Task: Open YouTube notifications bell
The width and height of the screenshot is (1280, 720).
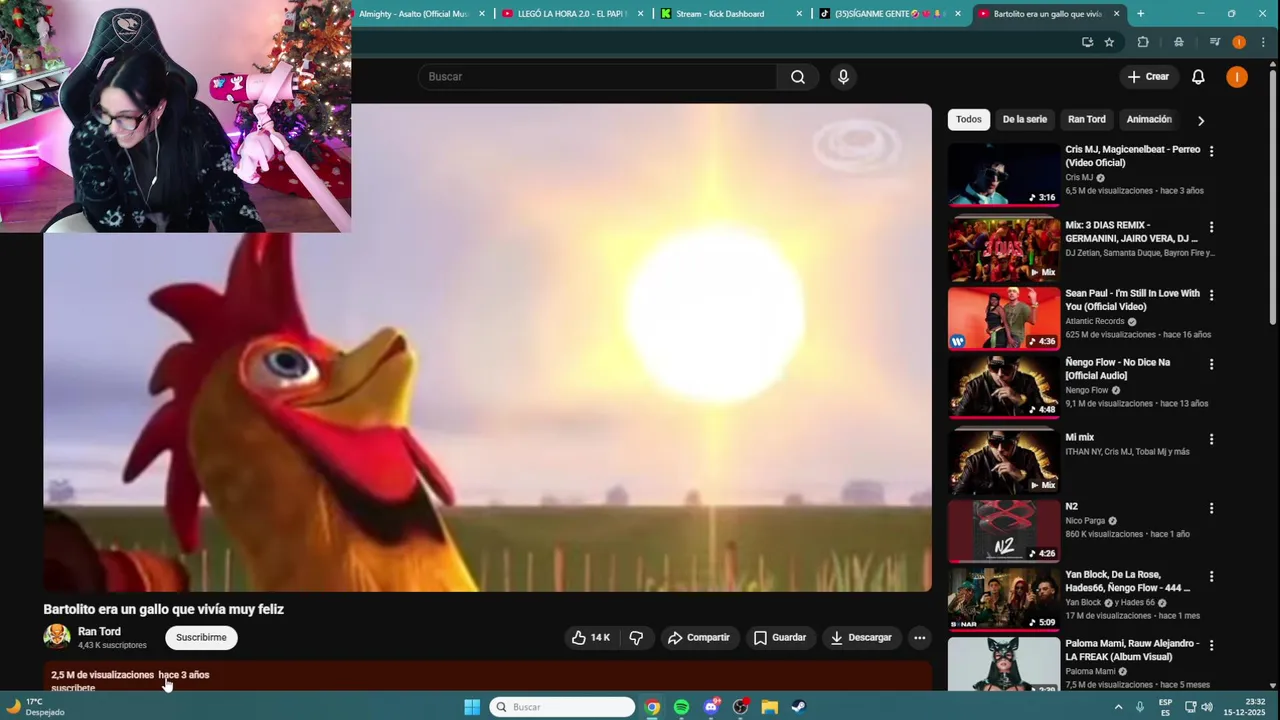Action: (1198, 77)
